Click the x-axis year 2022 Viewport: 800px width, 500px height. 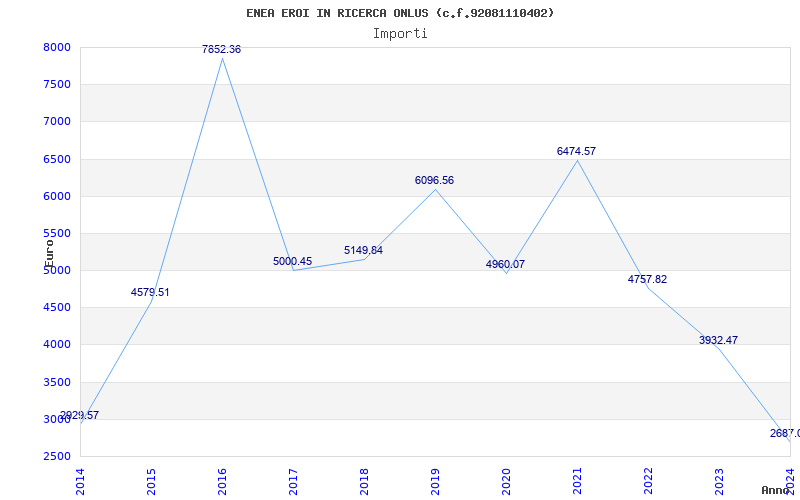(x=647, y=482)
